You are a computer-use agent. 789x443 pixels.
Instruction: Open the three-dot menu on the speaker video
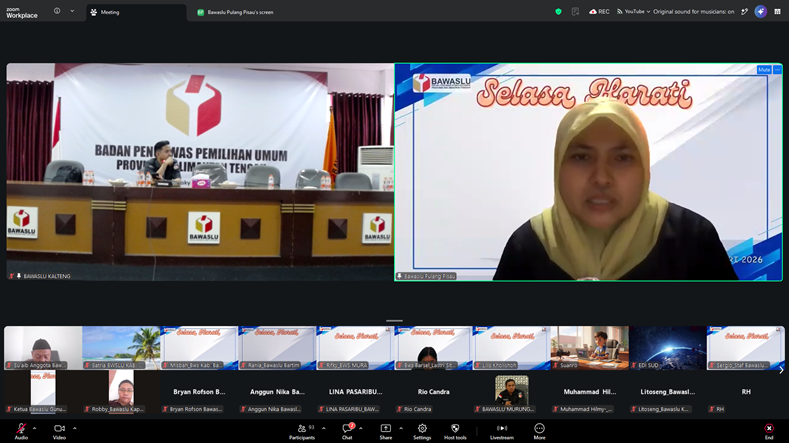(777, 70)
